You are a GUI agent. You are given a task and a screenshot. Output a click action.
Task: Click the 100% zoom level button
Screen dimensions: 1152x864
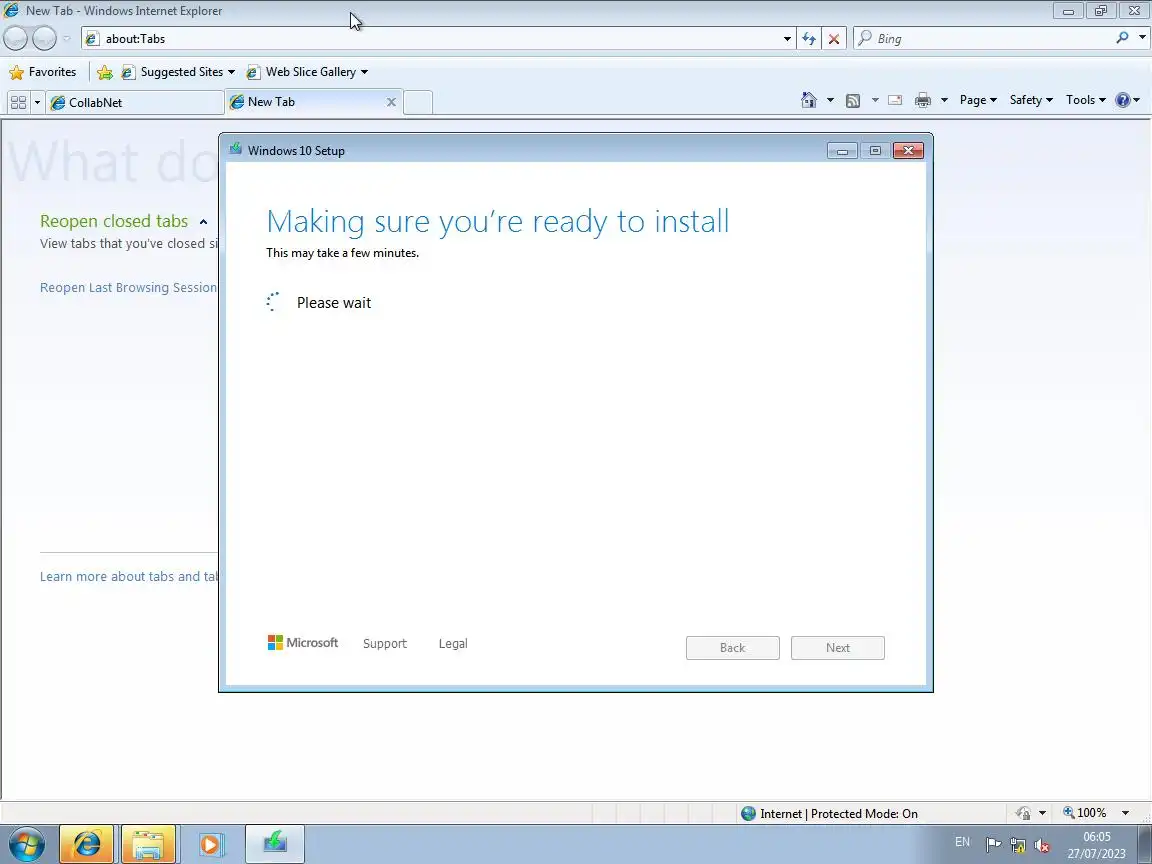pyautogui.click(x=1084, y=813)
